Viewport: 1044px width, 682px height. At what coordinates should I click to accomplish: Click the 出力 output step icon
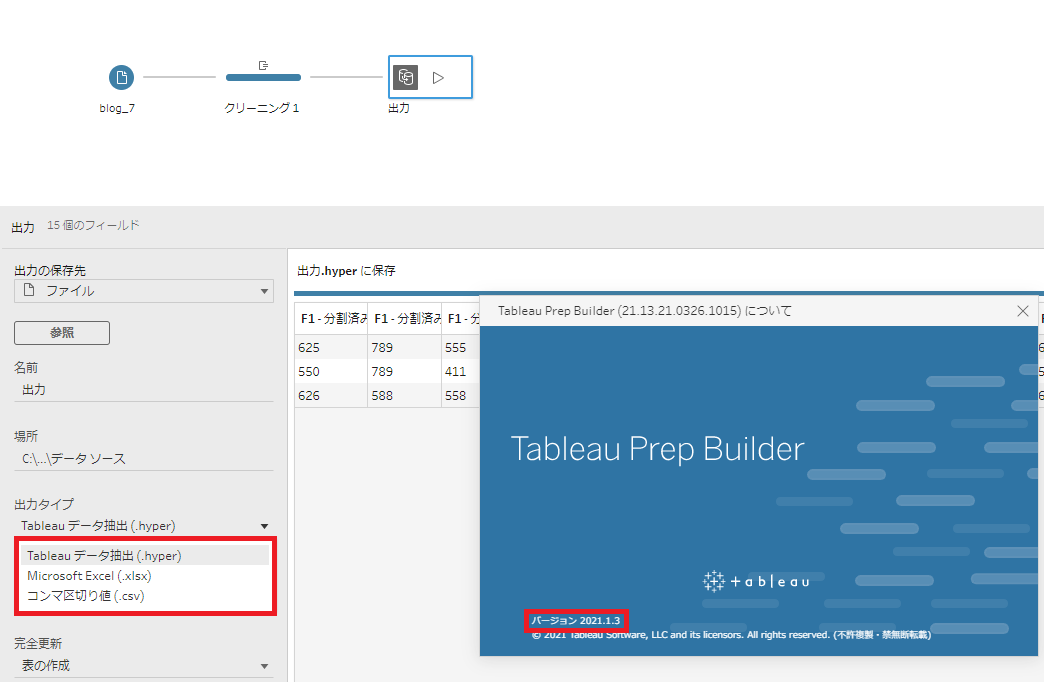click(405, 77)
